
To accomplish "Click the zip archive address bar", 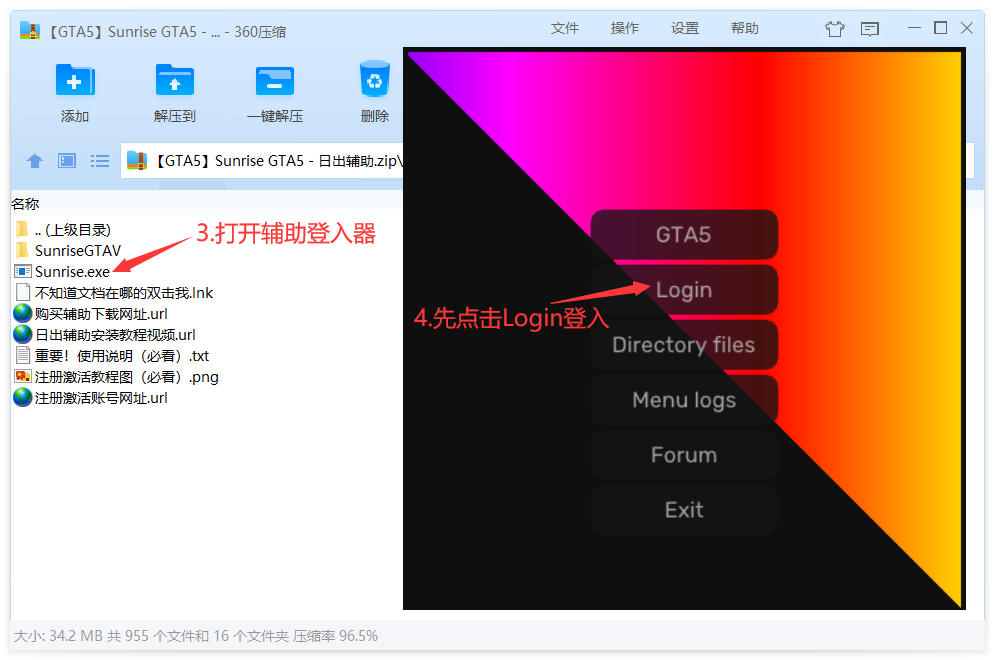I will pos(280,160).
